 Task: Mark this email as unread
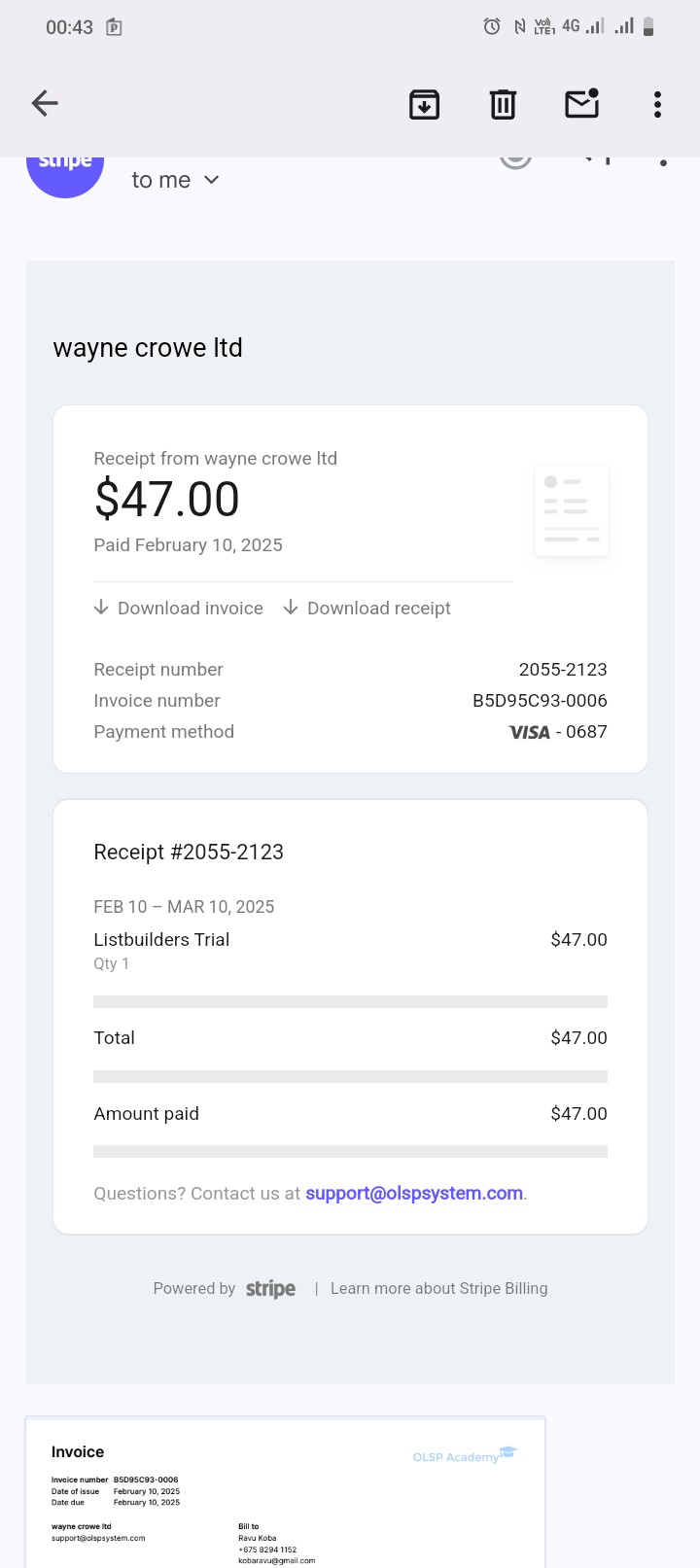click(x=581, y=103)
